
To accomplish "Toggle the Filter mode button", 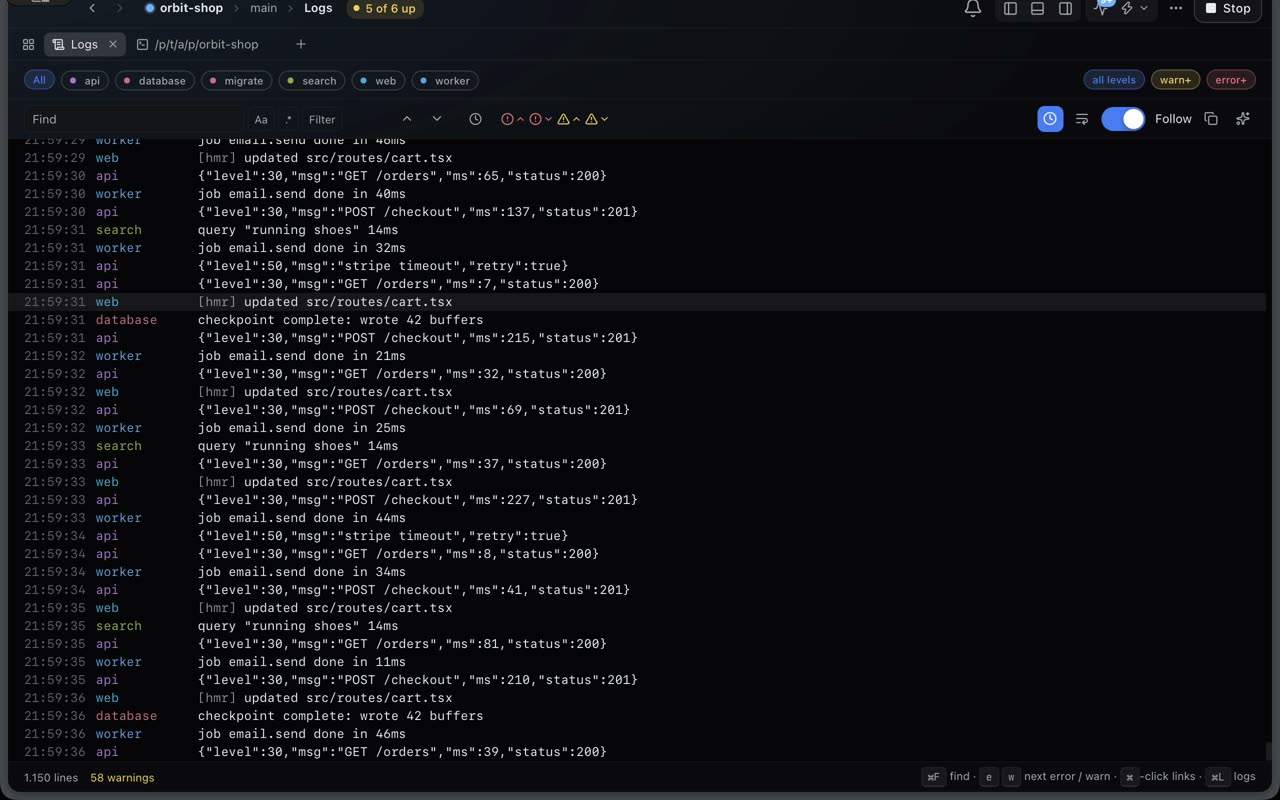I will click(322, 119).
